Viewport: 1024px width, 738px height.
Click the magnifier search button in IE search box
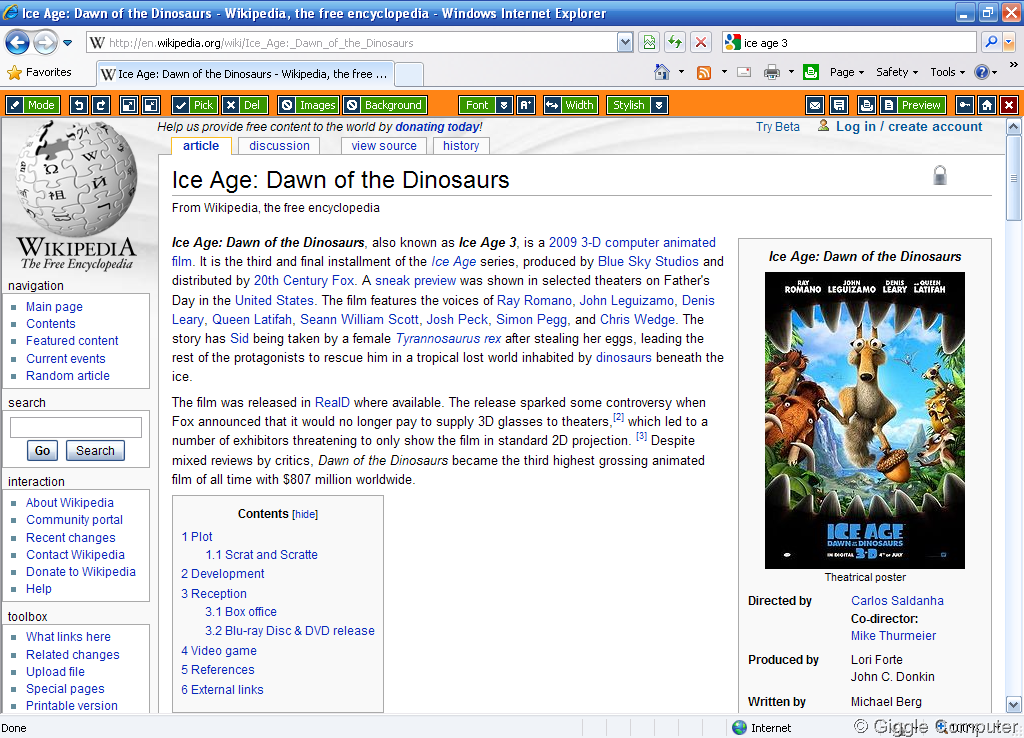(x=991, y=42)
